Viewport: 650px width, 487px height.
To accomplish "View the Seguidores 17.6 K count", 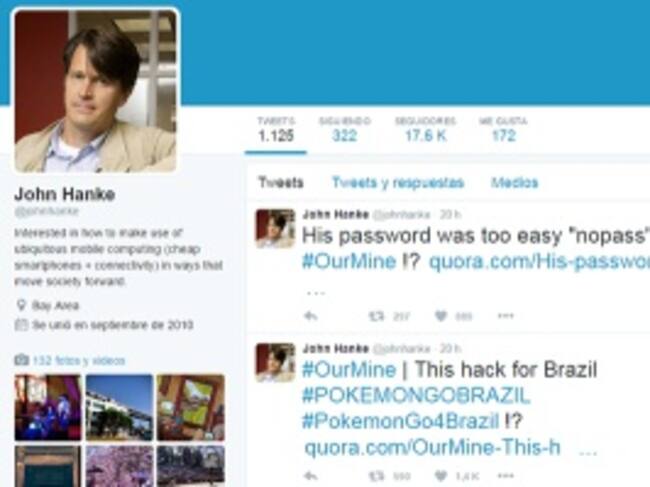I will tap(425, 130).
